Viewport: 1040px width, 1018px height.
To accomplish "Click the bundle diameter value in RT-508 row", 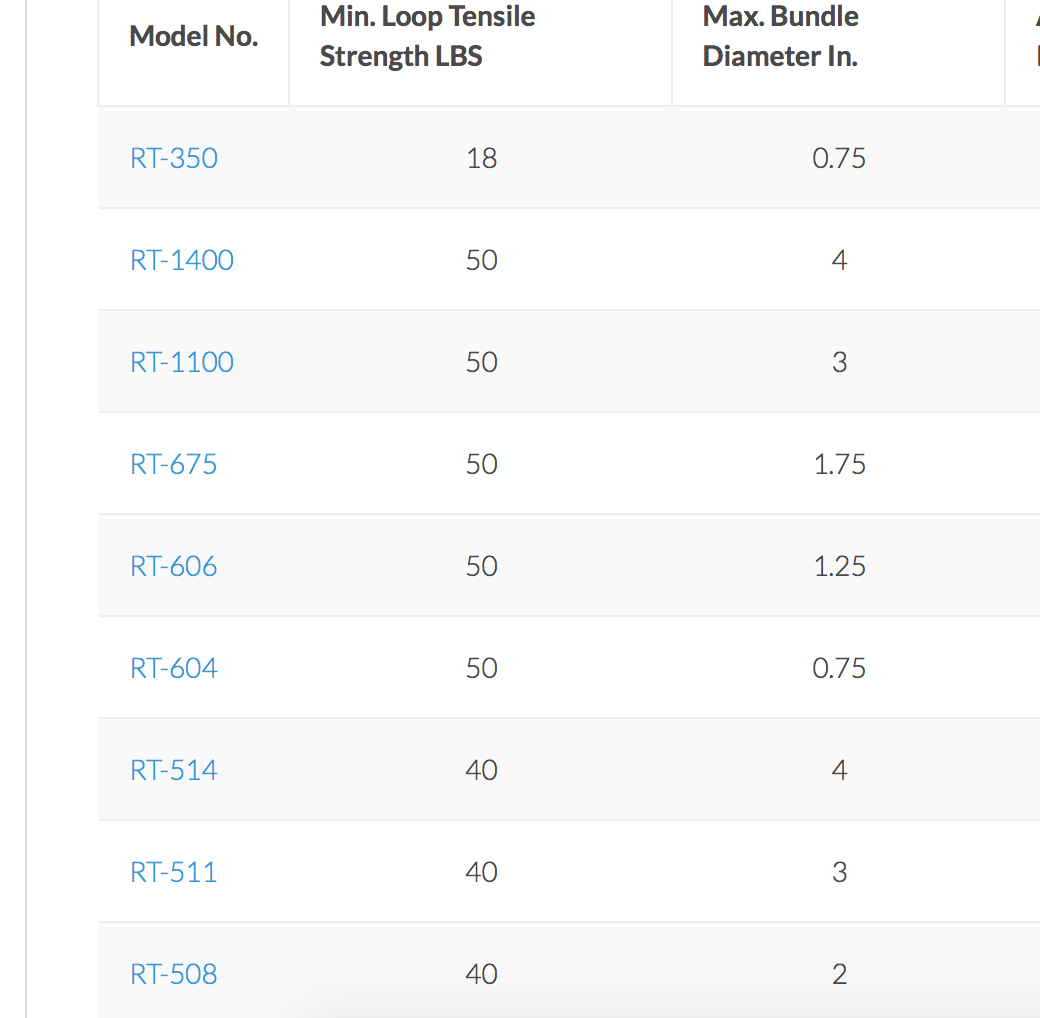I will click(839, 974).
